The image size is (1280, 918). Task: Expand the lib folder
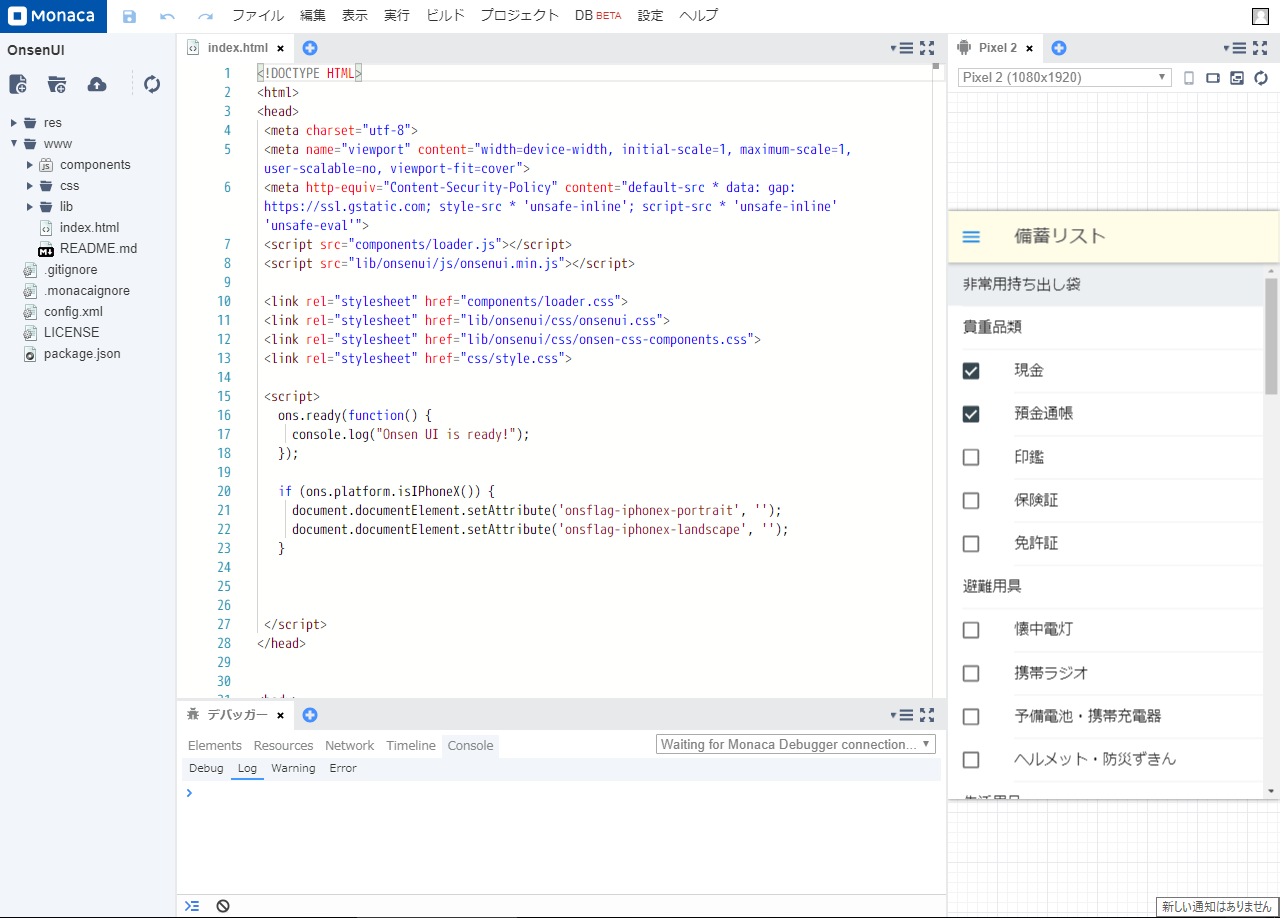tap(30, 207)
